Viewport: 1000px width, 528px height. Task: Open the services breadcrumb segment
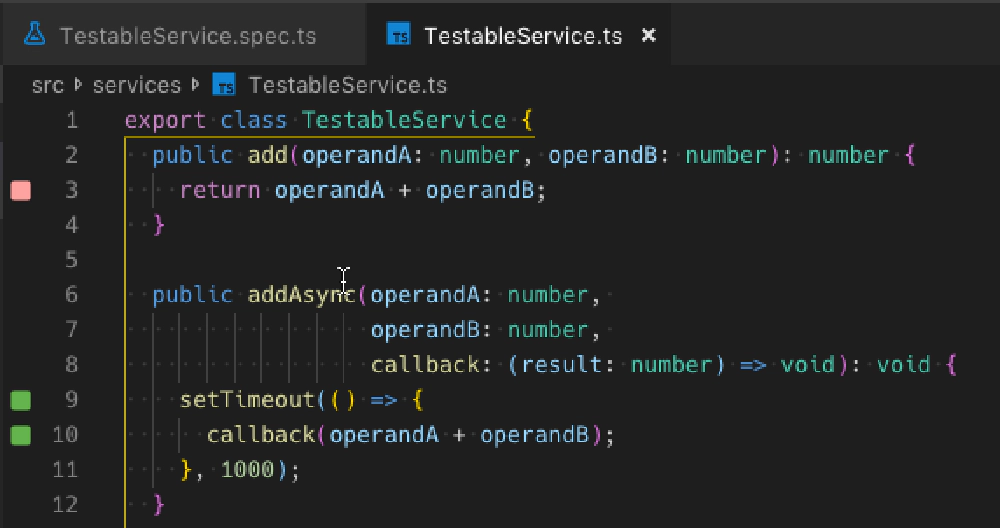click(x=136, y=85)
